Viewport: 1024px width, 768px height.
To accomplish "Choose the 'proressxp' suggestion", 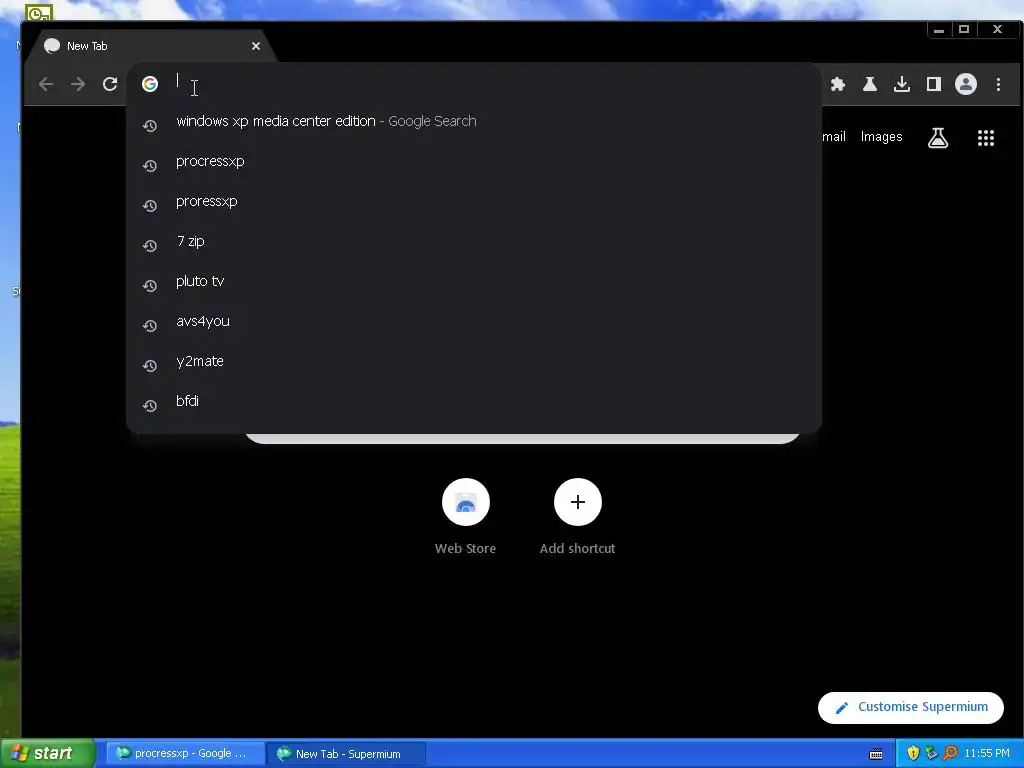I will pos(473,201).
